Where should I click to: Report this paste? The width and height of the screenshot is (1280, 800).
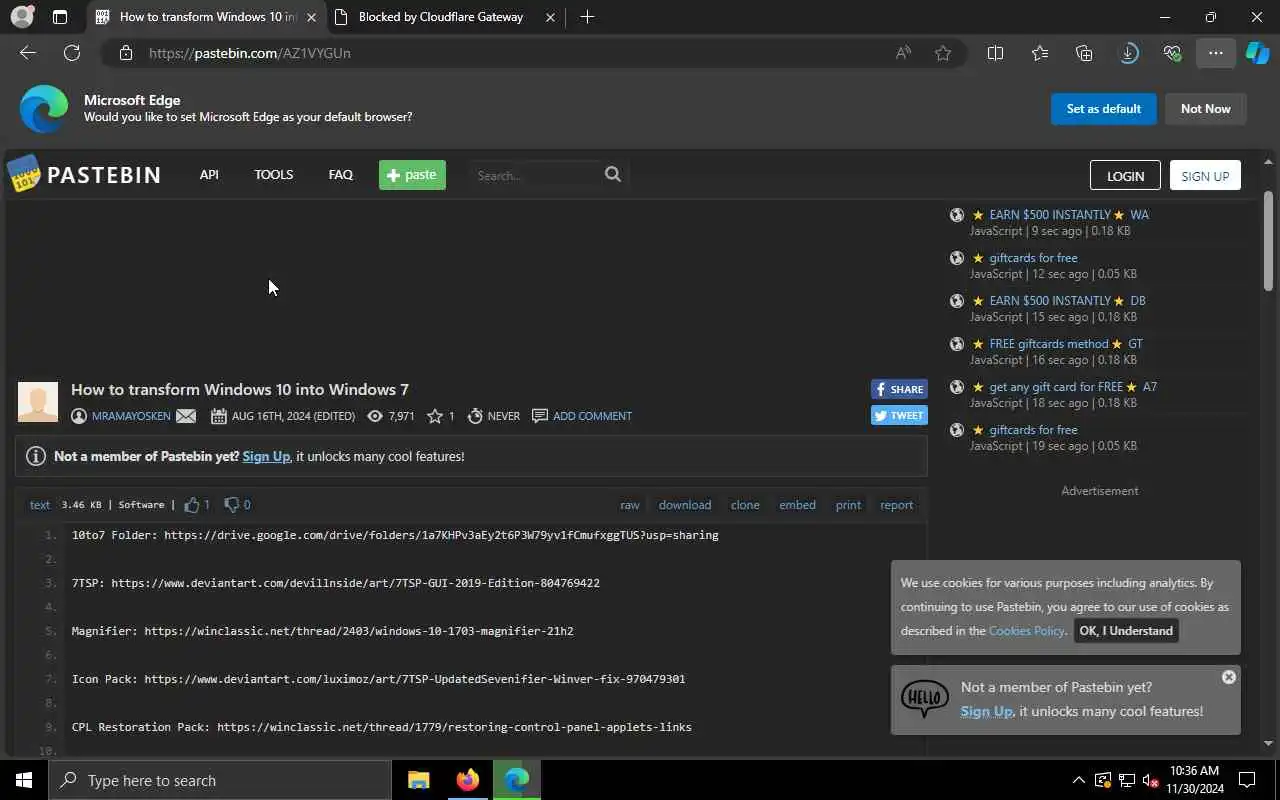click(896, 505)
